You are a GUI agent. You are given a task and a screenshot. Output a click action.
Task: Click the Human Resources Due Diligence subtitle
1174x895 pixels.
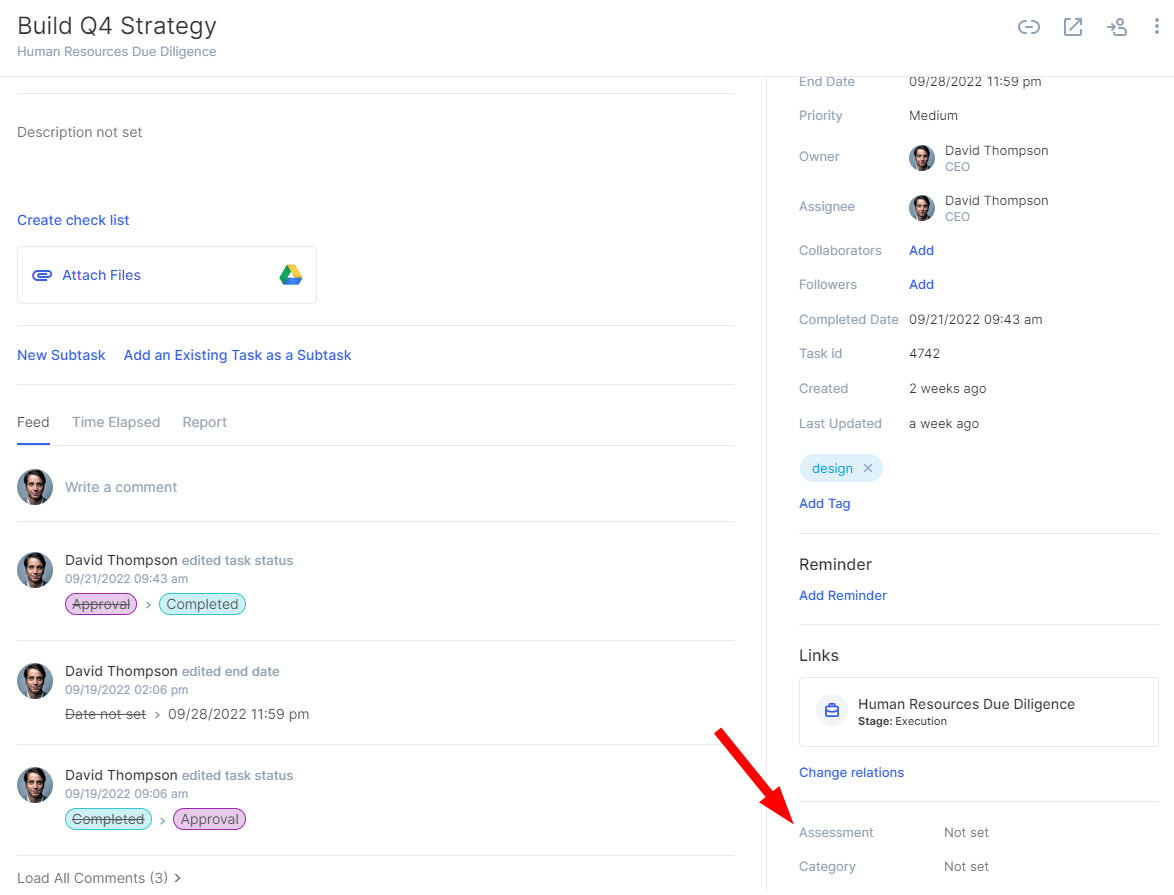tap(117, 52)
